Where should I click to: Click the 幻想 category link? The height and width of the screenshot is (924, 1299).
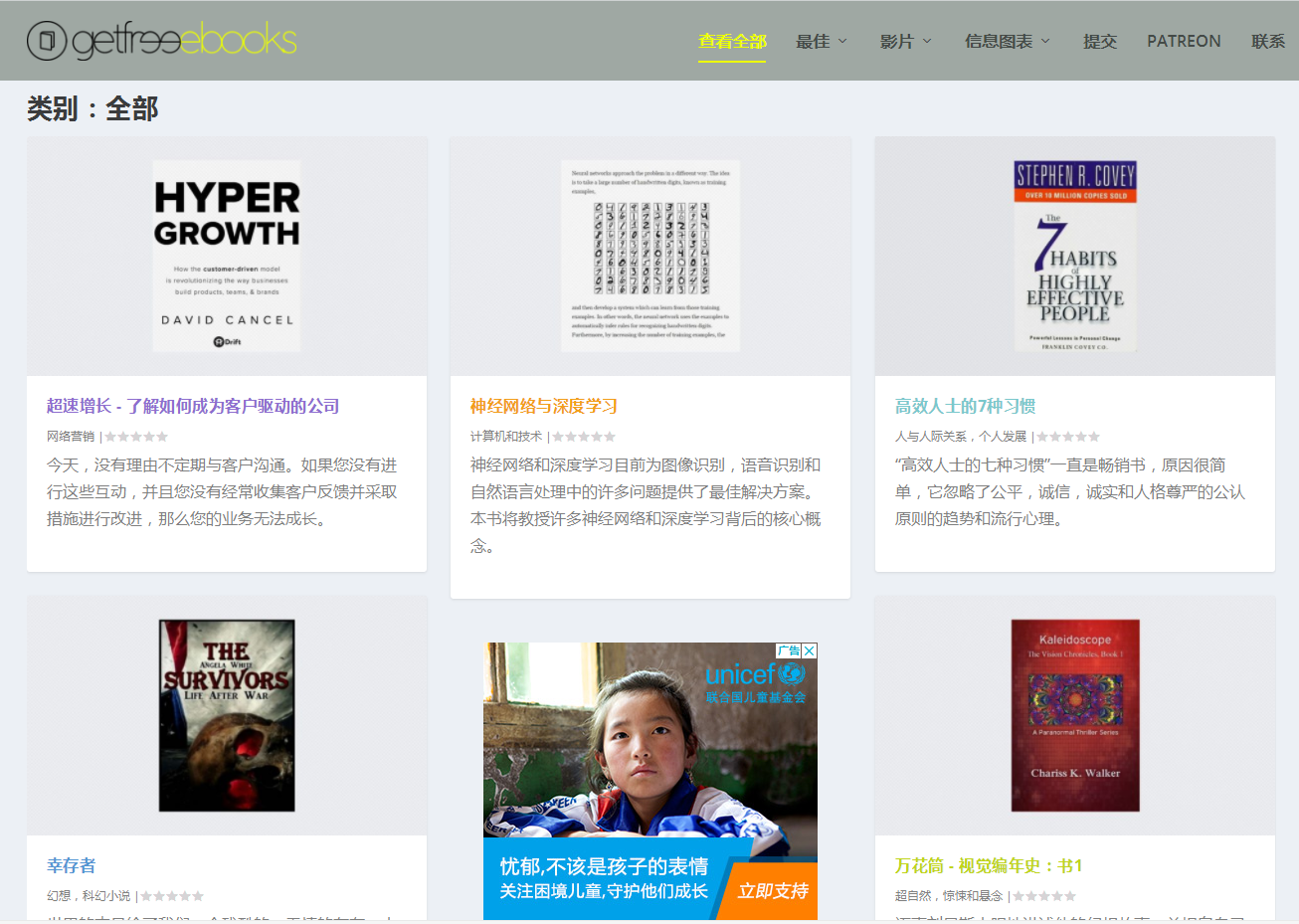click(x=59, y=896)
